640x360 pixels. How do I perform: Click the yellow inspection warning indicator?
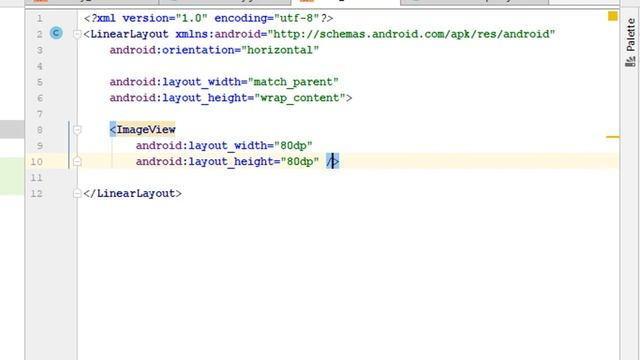(612, 16)
